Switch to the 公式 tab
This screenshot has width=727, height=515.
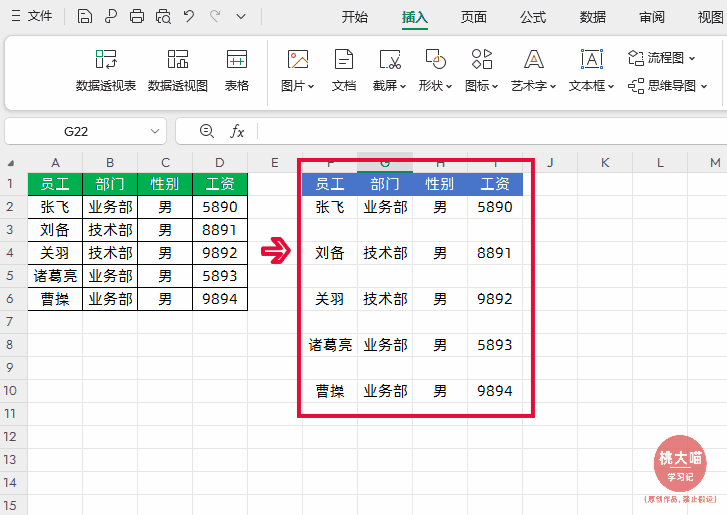(x=533, y=17)
